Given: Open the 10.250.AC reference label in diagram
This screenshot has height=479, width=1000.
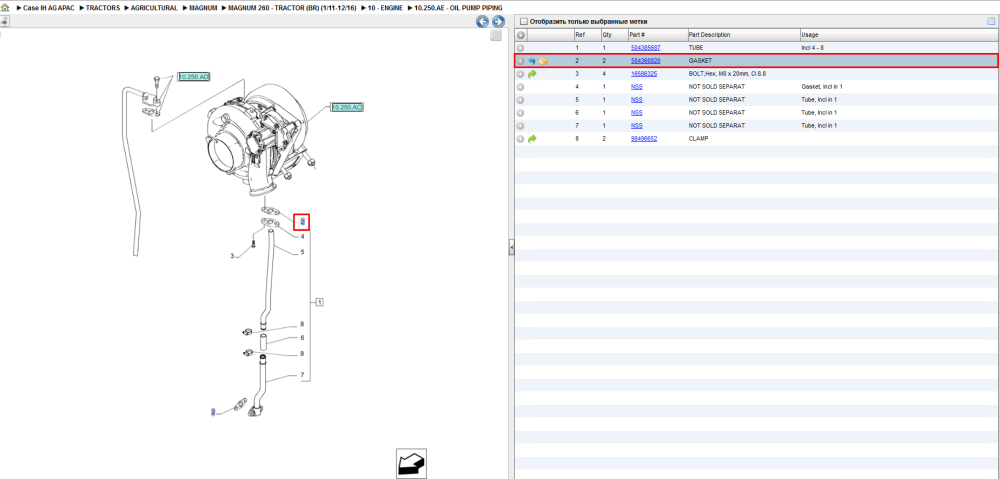Looking at the screenshot, I should [347, 107].
